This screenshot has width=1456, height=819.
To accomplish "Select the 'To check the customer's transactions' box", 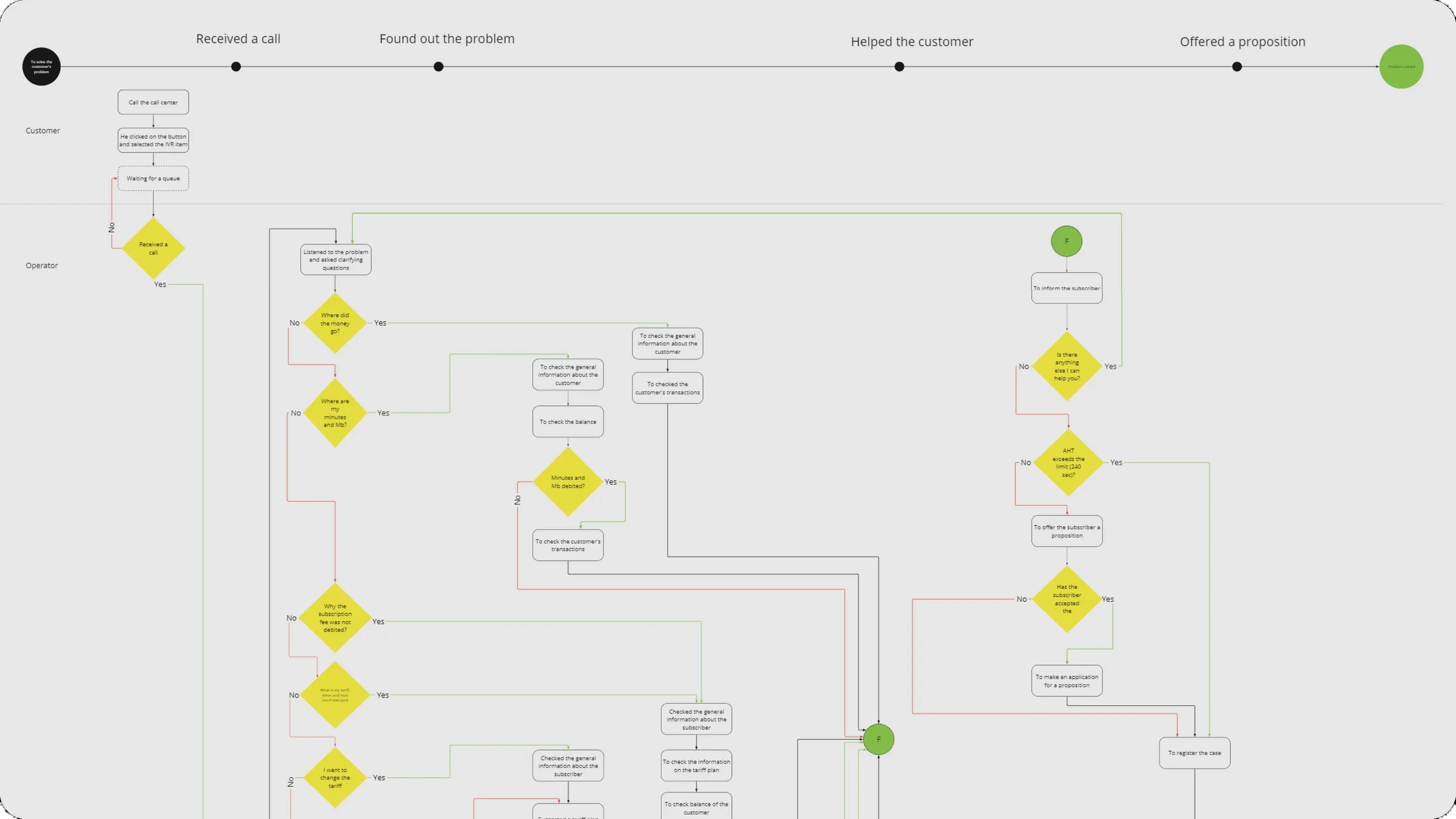I will point(568,545).
